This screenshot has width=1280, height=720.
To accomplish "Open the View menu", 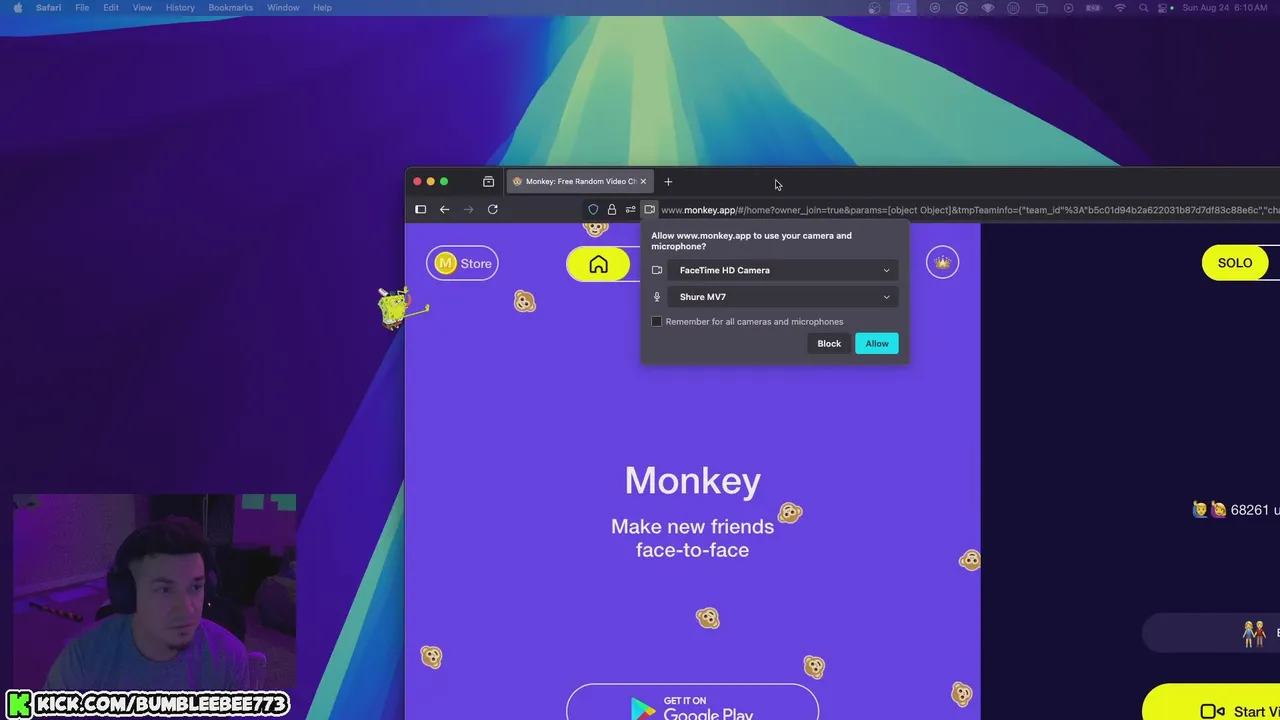I will coord(142,8).
